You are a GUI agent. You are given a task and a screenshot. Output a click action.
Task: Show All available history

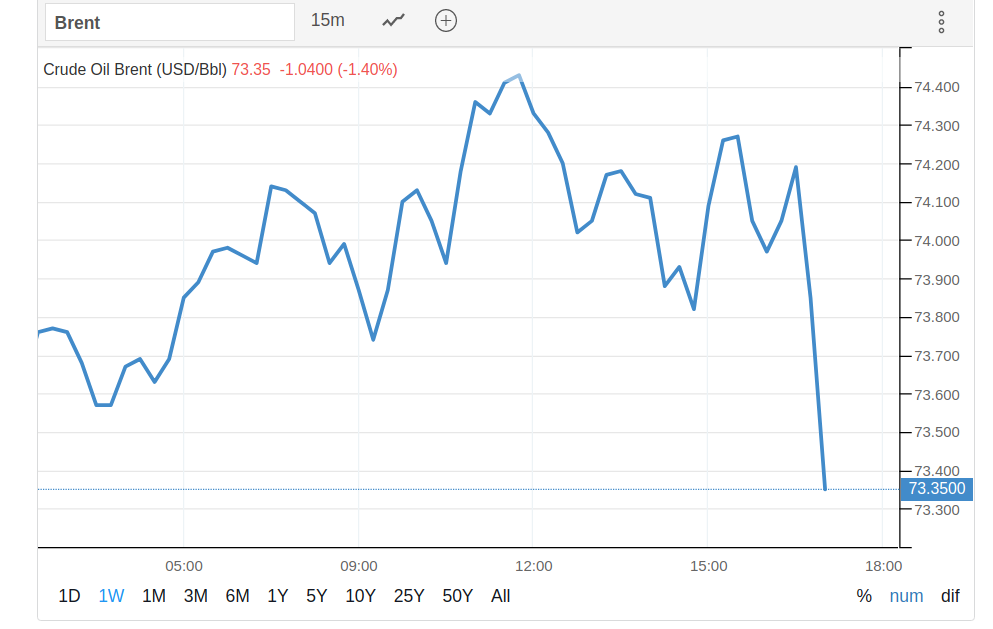click(x=501, y=596)
